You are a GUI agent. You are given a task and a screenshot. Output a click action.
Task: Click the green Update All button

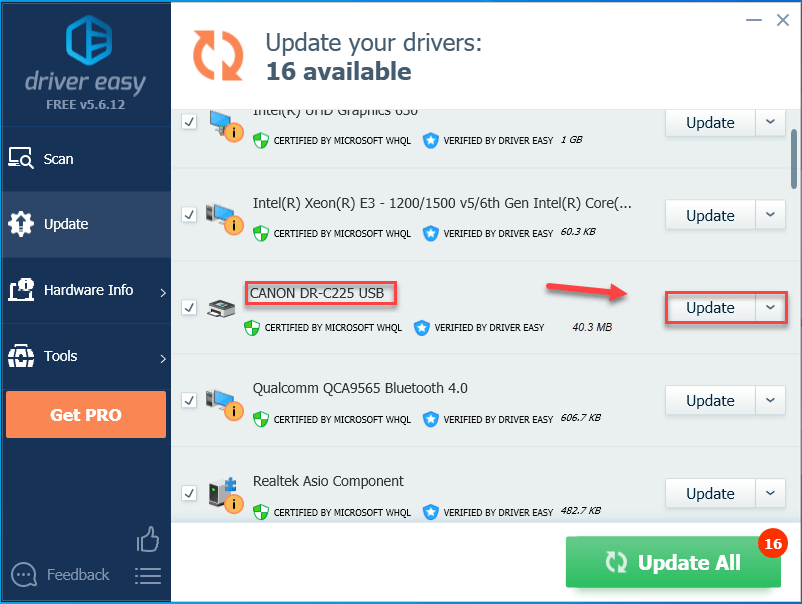coord(673,562)
